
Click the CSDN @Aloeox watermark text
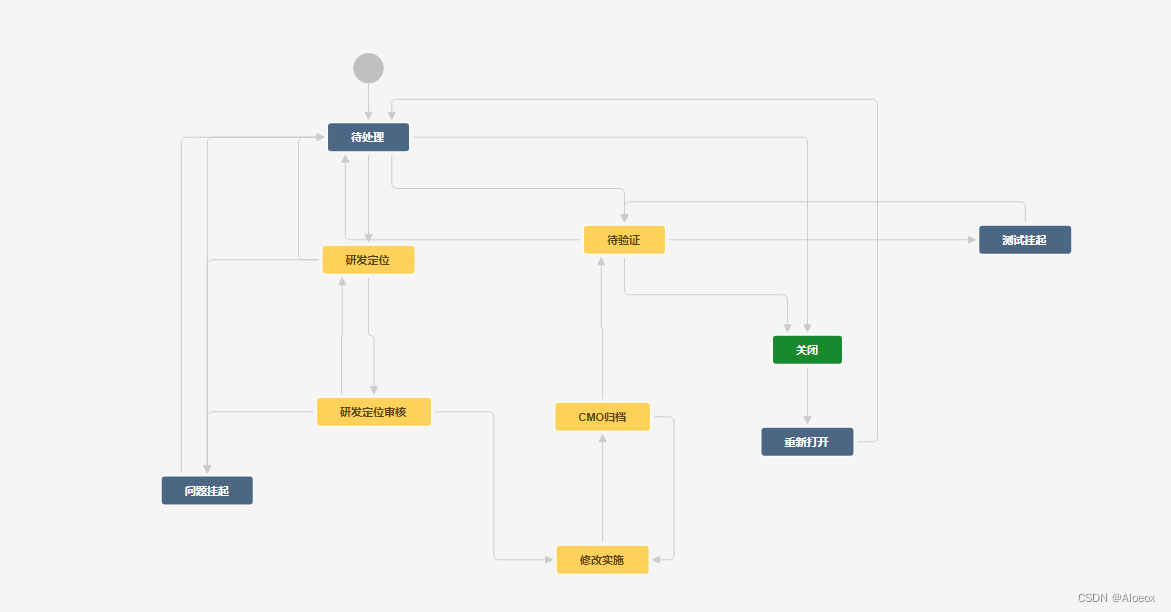click(1116, 597)
